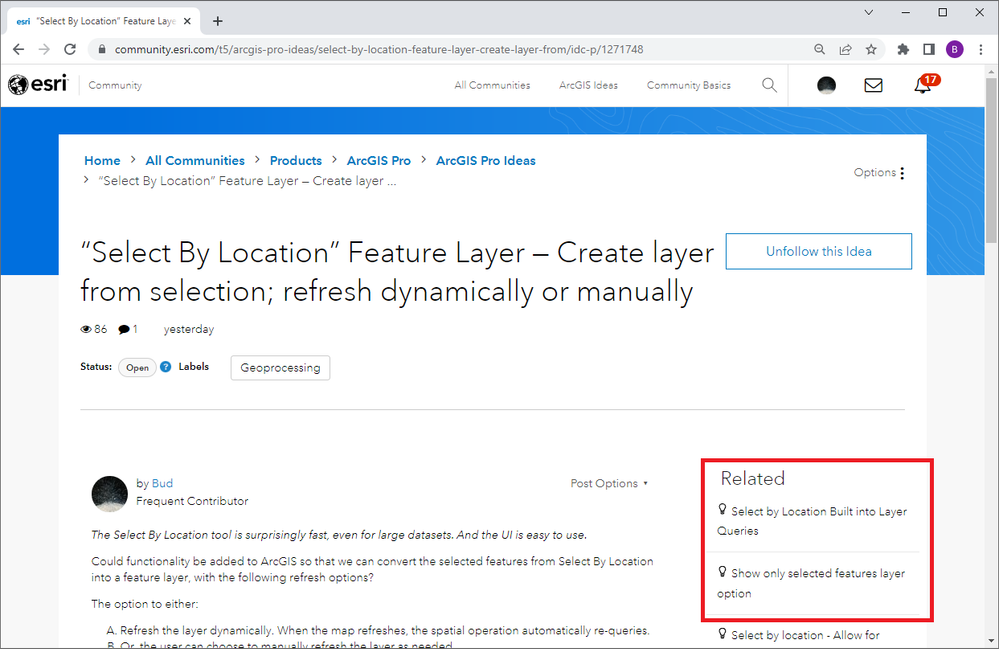
Task: Expand the Post Options dropdown
Action: 609,483
